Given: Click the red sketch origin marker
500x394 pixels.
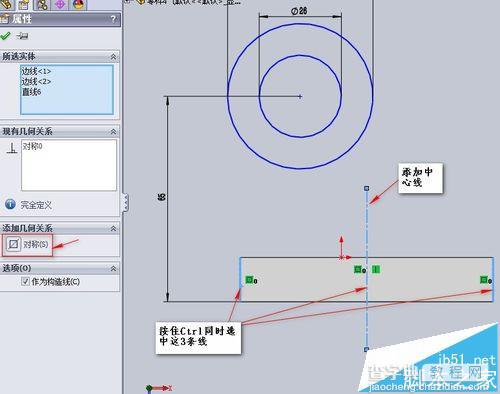Looking at the screenshot, I should point(341,257).
